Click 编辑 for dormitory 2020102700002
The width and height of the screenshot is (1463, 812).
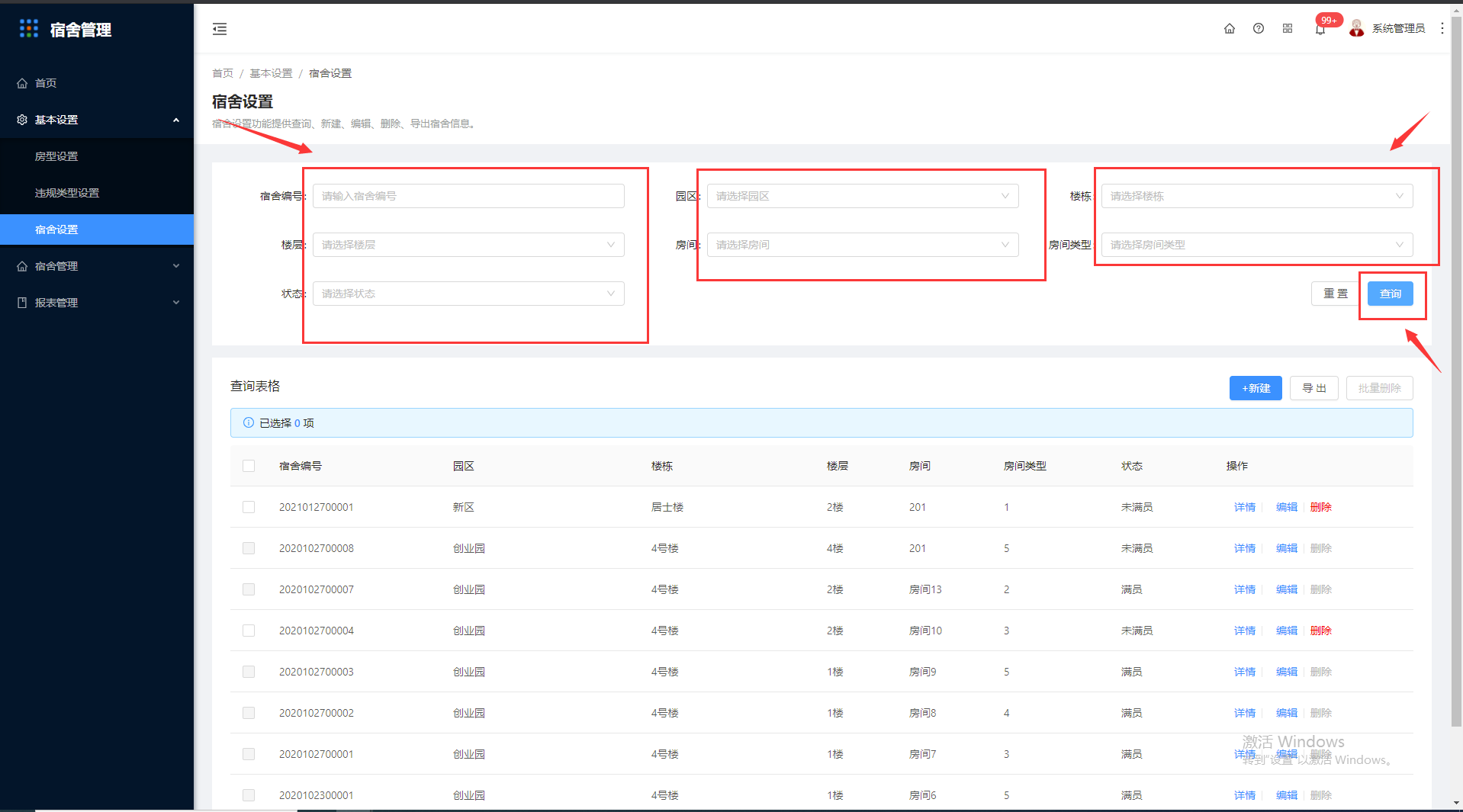1287,713
